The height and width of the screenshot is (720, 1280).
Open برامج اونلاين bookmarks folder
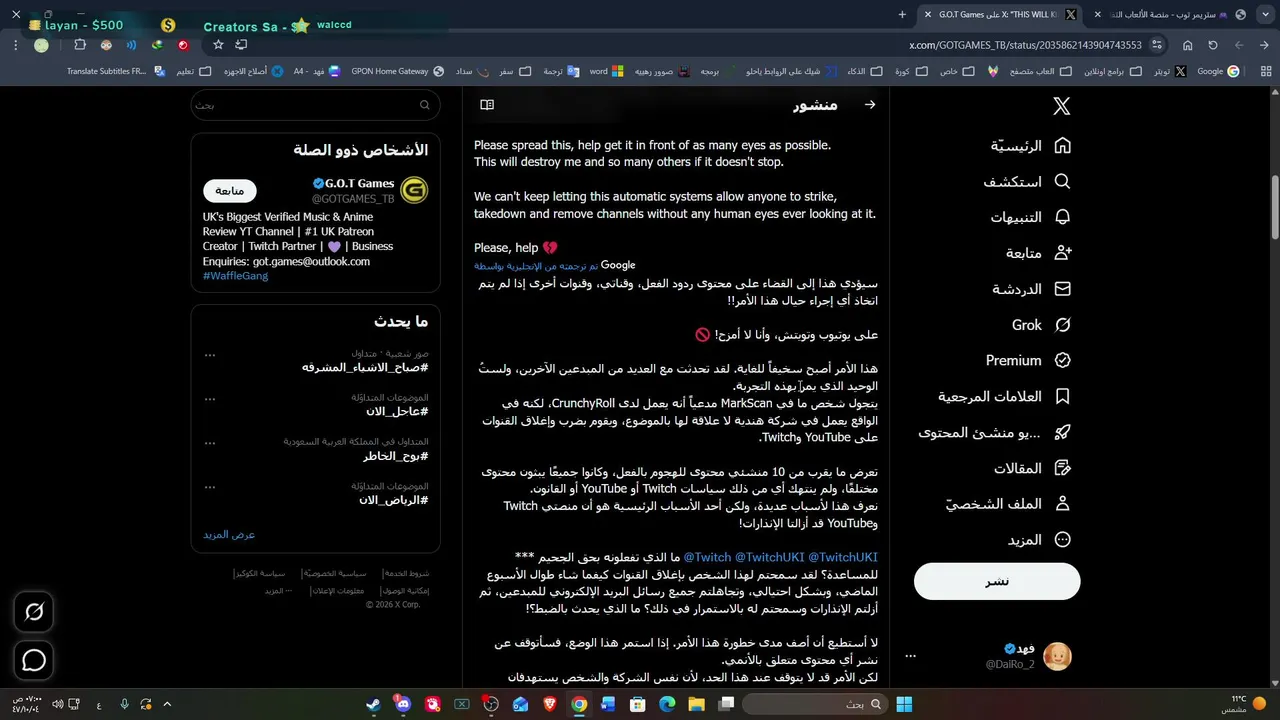coord(1113,71)
